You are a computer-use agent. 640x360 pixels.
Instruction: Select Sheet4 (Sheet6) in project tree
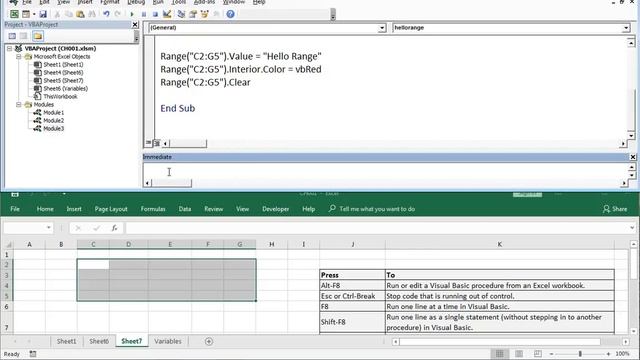(x=63, y=73)
